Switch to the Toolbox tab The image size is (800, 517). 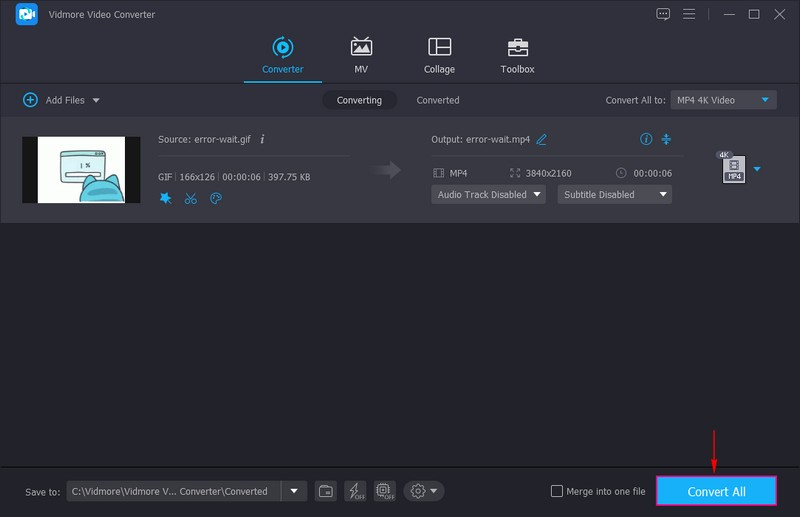(x=517, y=56)
